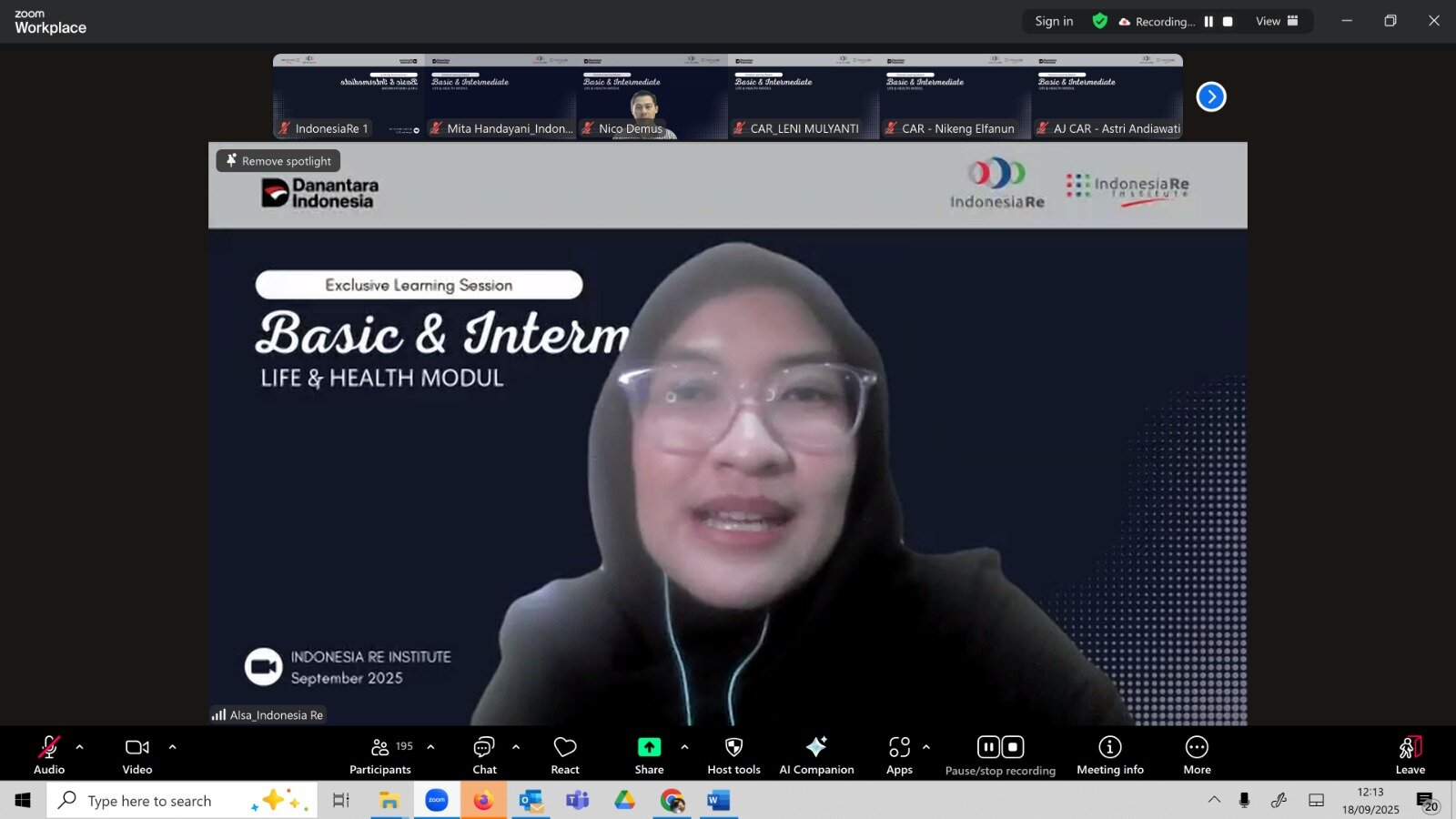Viewport: 1456px width, 819px height.
Task: Expand the Share options arrow
Action: click(x=684, y=747)
